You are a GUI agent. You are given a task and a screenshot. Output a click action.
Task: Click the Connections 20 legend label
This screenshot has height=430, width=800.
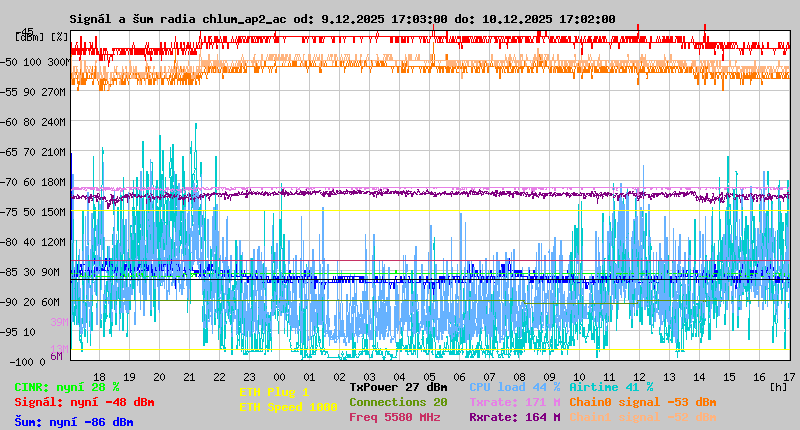click(x=398, y=401)
